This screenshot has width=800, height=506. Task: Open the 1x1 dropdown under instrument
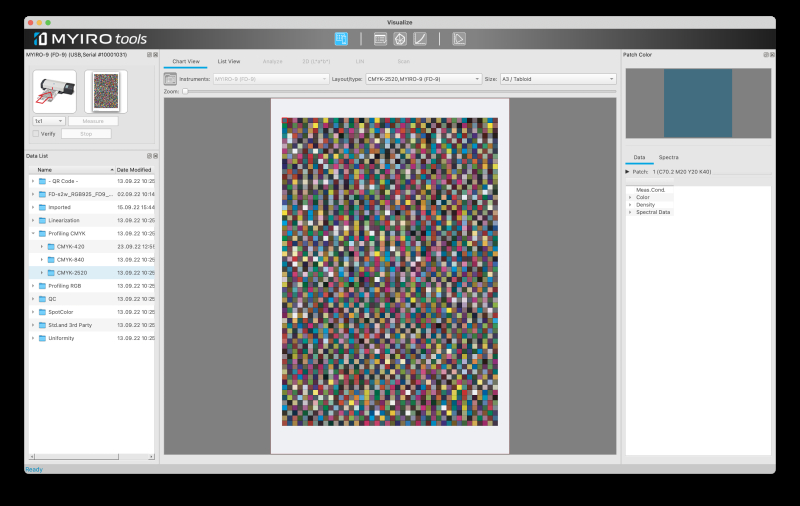pyautogui.click(x=48, y=121)
